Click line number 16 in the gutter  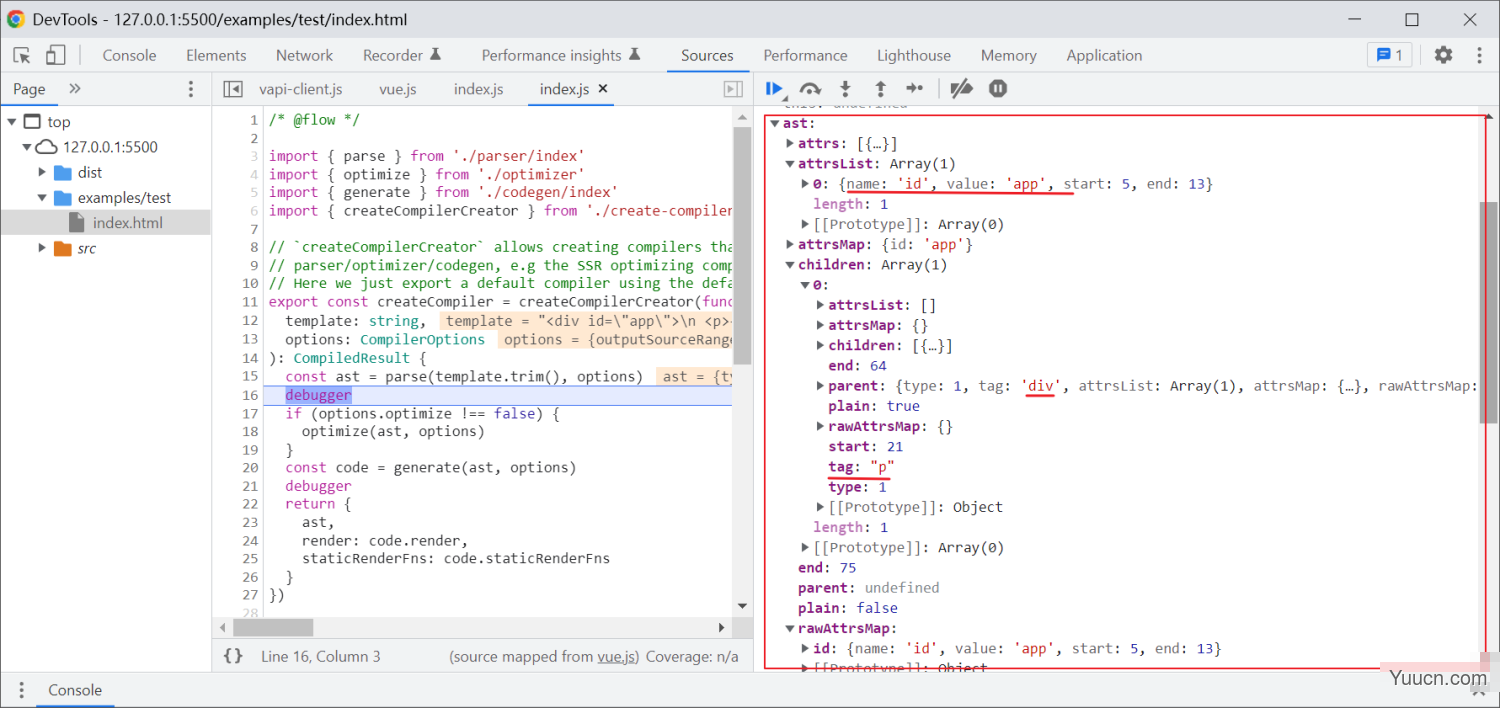(x=250, y=395)
